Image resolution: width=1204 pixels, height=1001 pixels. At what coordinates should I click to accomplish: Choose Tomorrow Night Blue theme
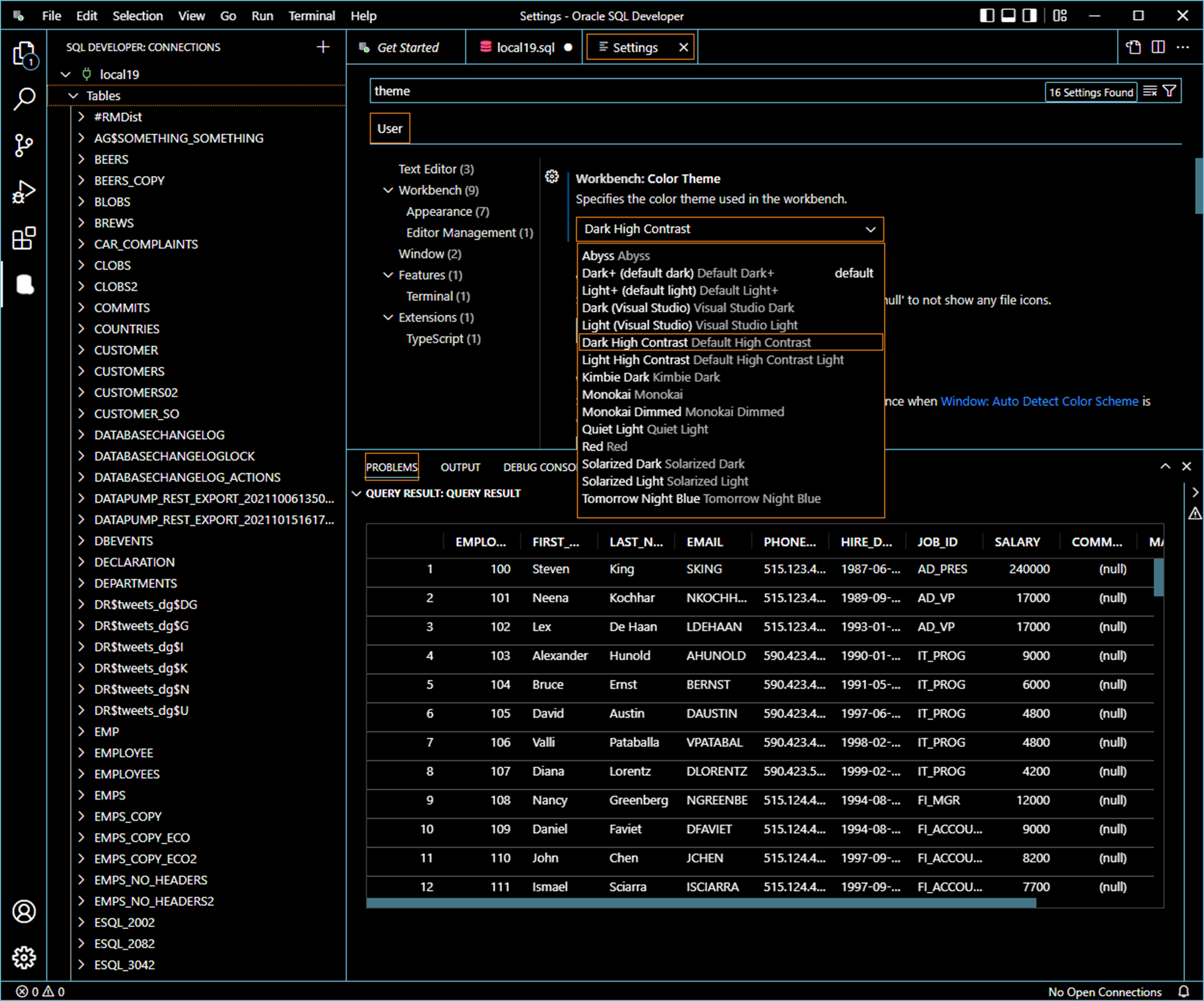tap(730, 498)
